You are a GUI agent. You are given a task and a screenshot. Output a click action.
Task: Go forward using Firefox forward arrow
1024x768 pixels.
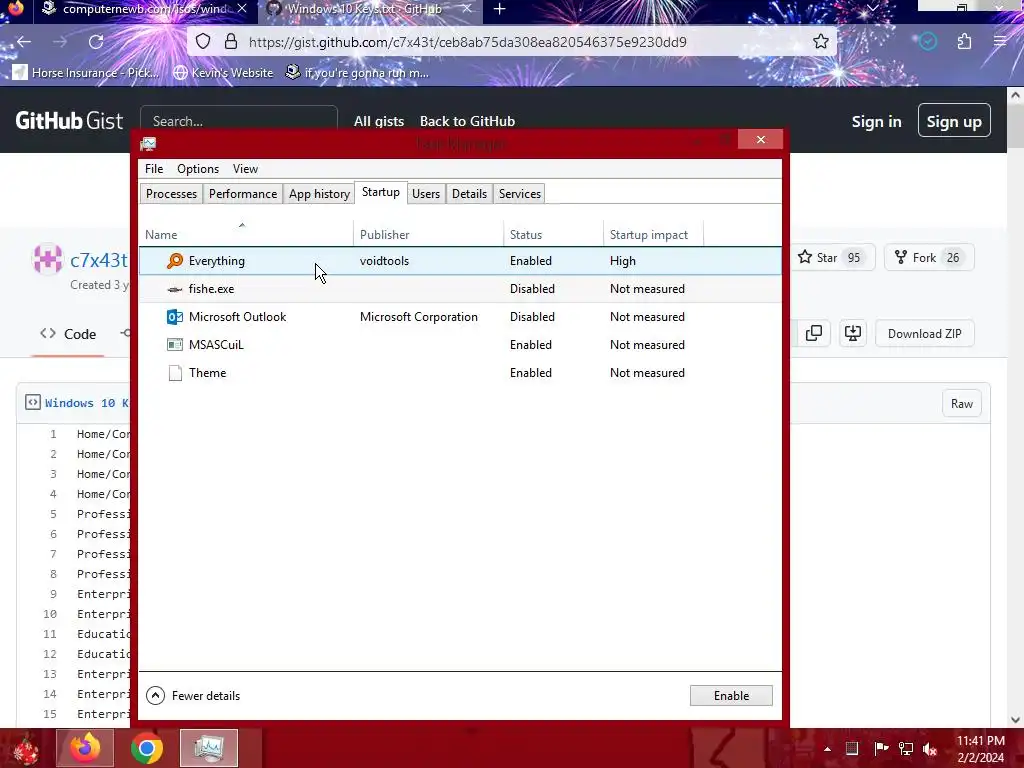pos(60,42)
